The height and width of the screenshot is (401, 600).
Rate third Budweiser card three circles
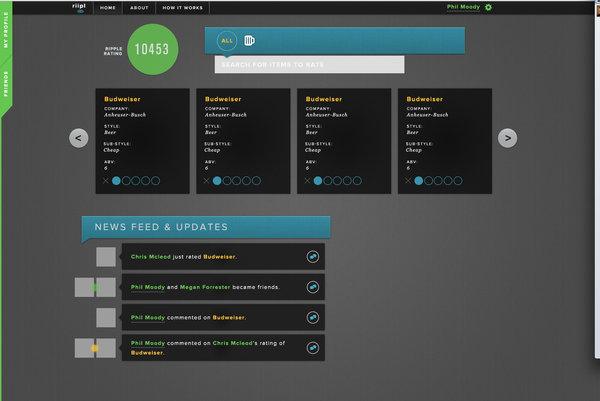[337, 181]
